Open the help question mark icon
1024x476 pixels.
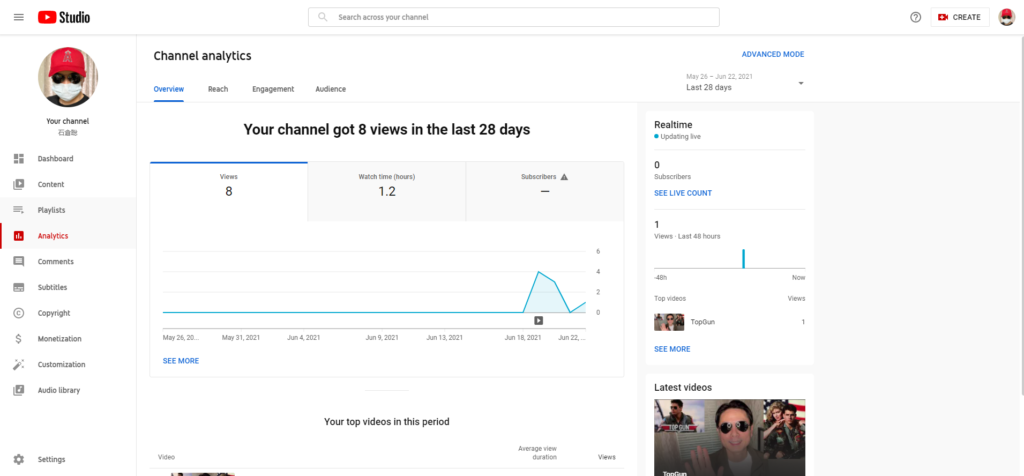(915, 17)
